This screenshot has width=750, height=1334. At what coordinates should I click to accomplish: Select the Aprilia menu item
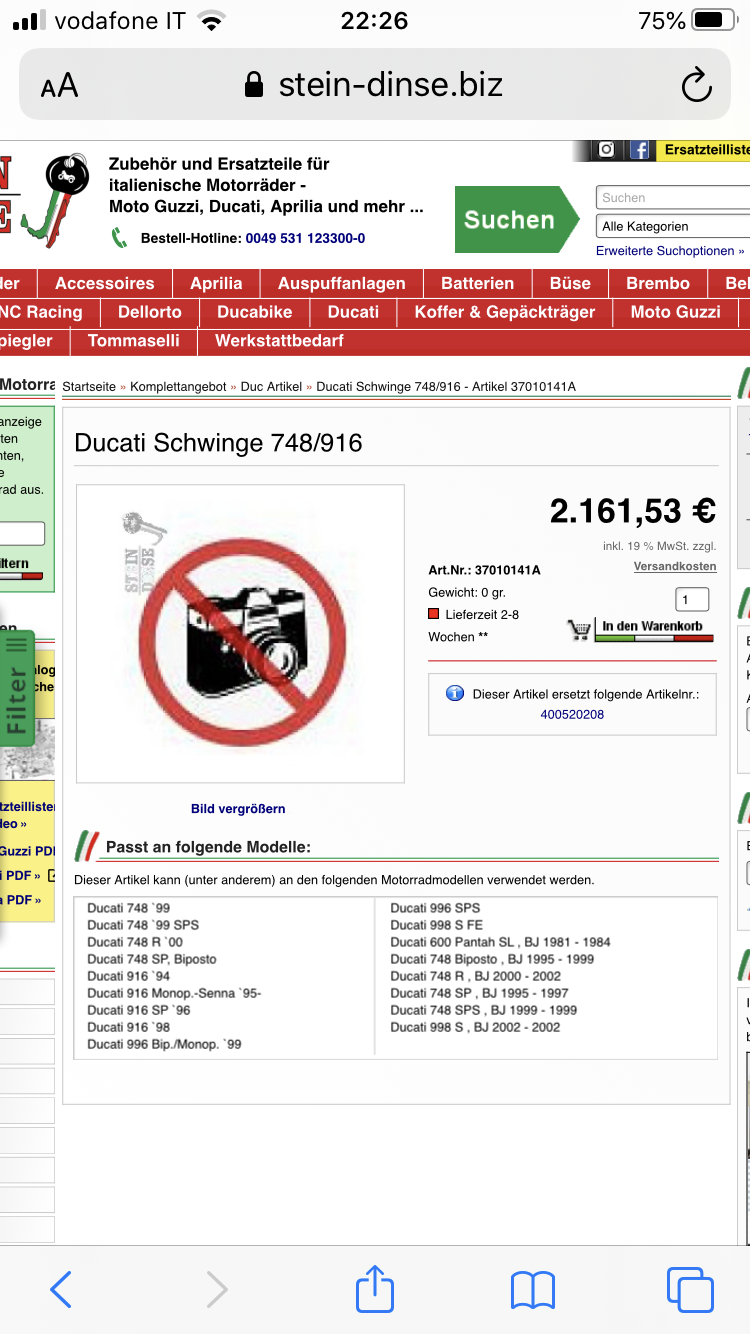click(x=216, y=283)
